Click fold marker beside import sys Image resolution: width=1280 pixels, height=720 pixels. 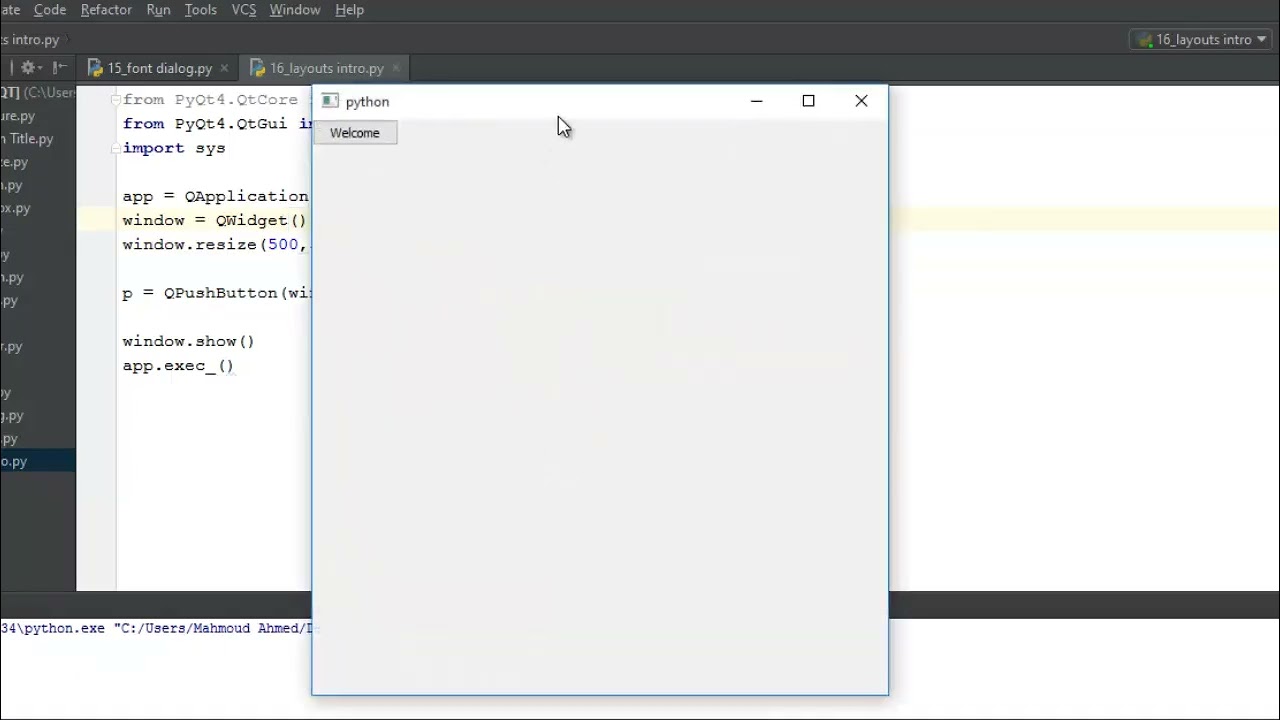116,148
